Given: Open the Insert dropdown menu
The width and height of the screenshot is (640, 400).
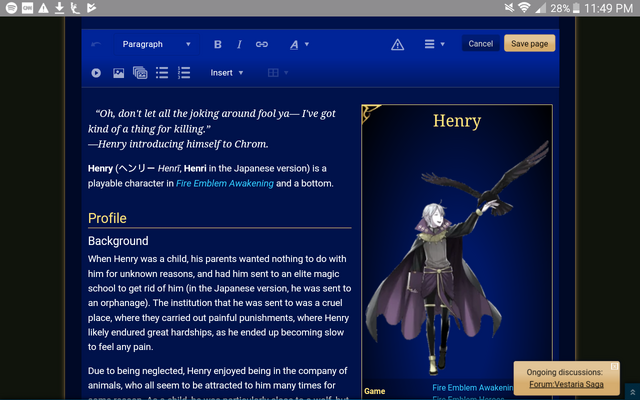Looking at the screenshot, I should tap(227, 73).
